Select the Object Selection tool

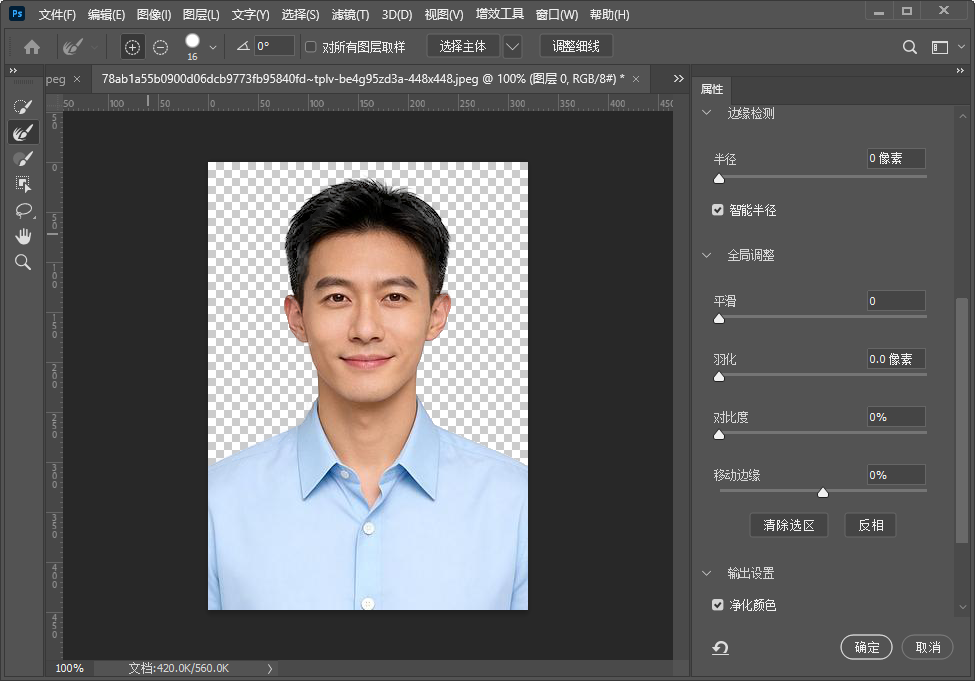pyautogui.click(x=23, y=184)
